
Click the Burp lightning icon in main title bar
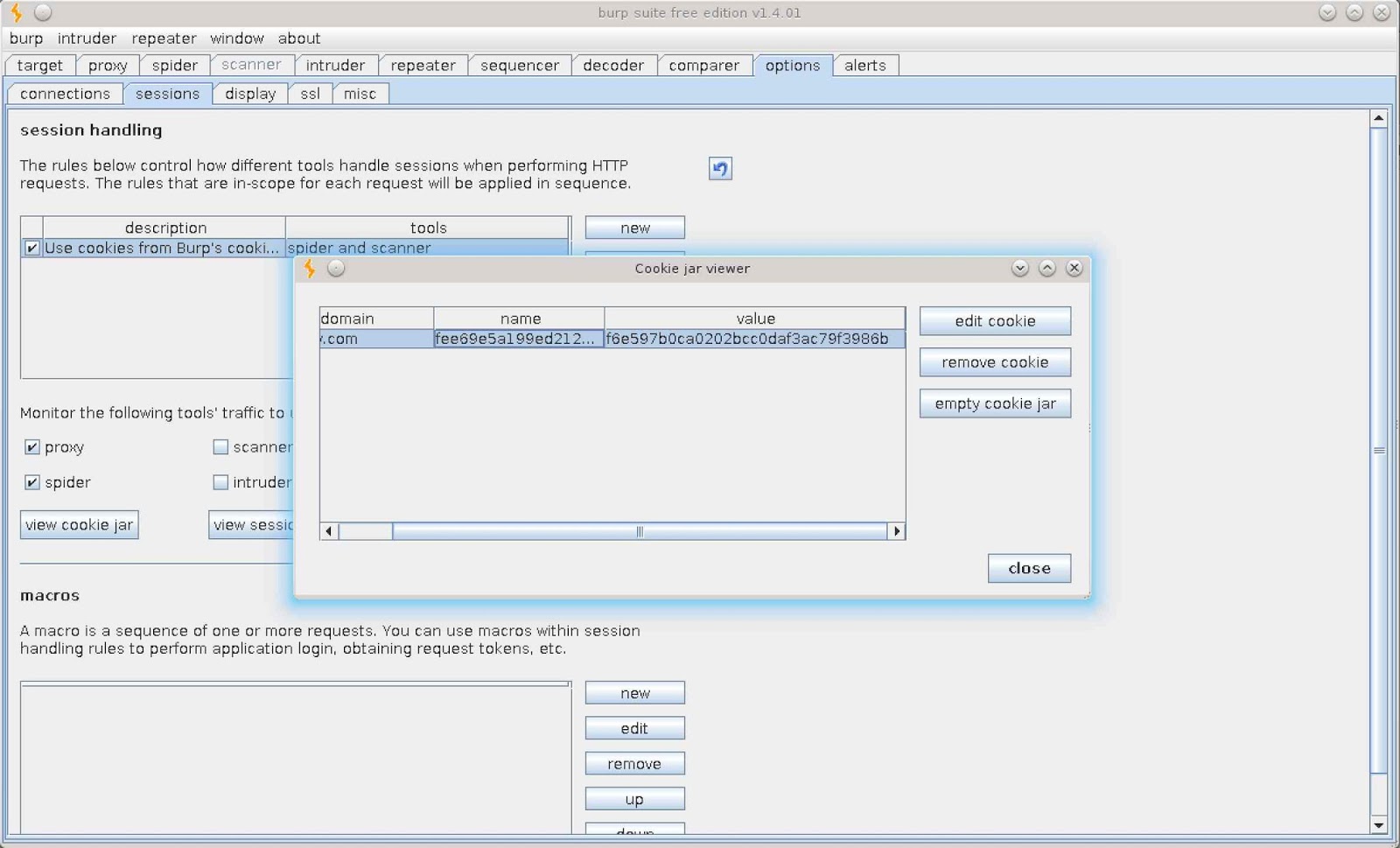[16, 12]
